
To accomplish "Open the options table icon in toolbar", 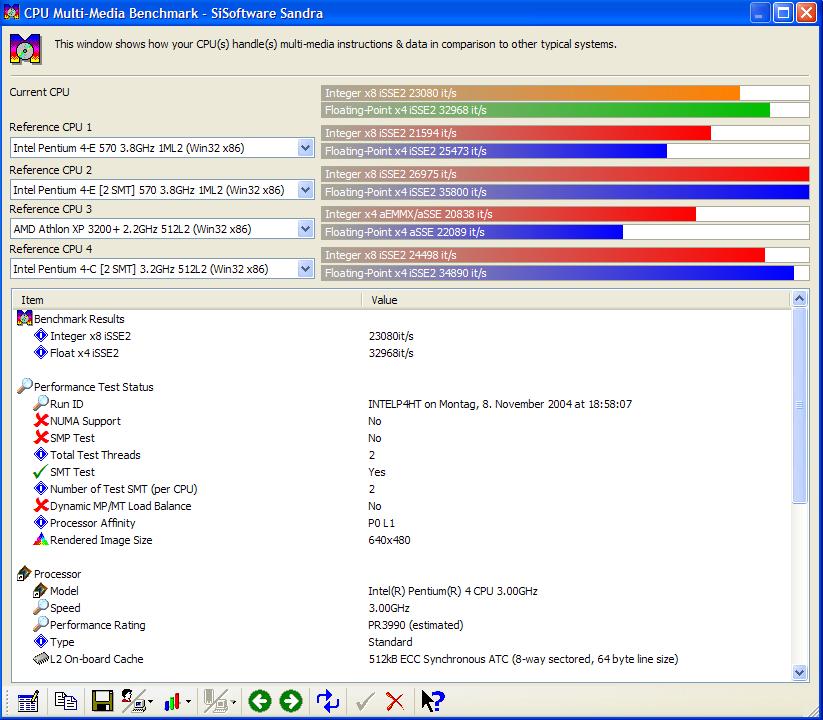I will click(28, 701).
